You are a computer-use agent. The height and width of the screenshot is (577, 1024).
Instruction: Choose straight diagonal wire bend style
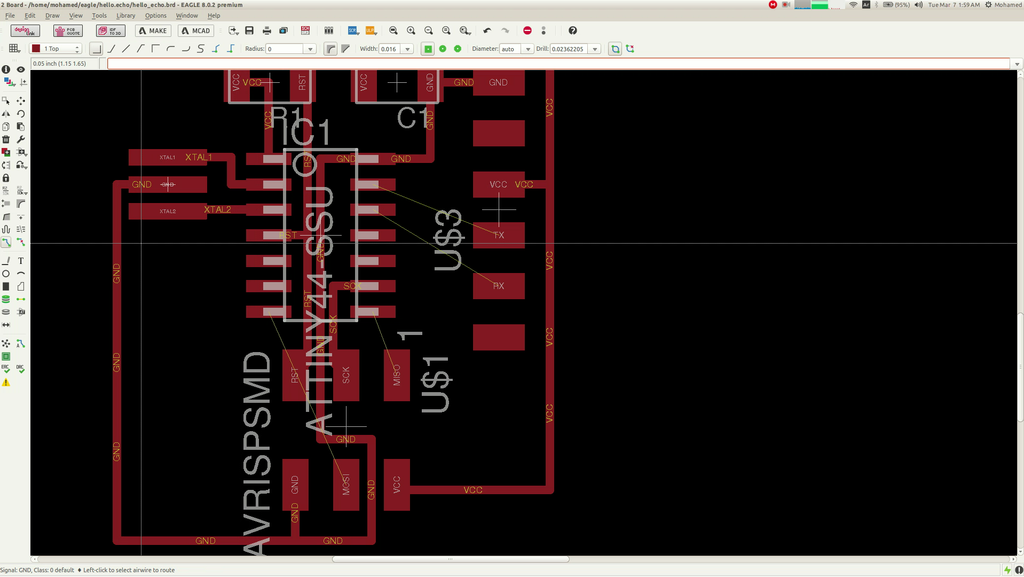(126, 49)
